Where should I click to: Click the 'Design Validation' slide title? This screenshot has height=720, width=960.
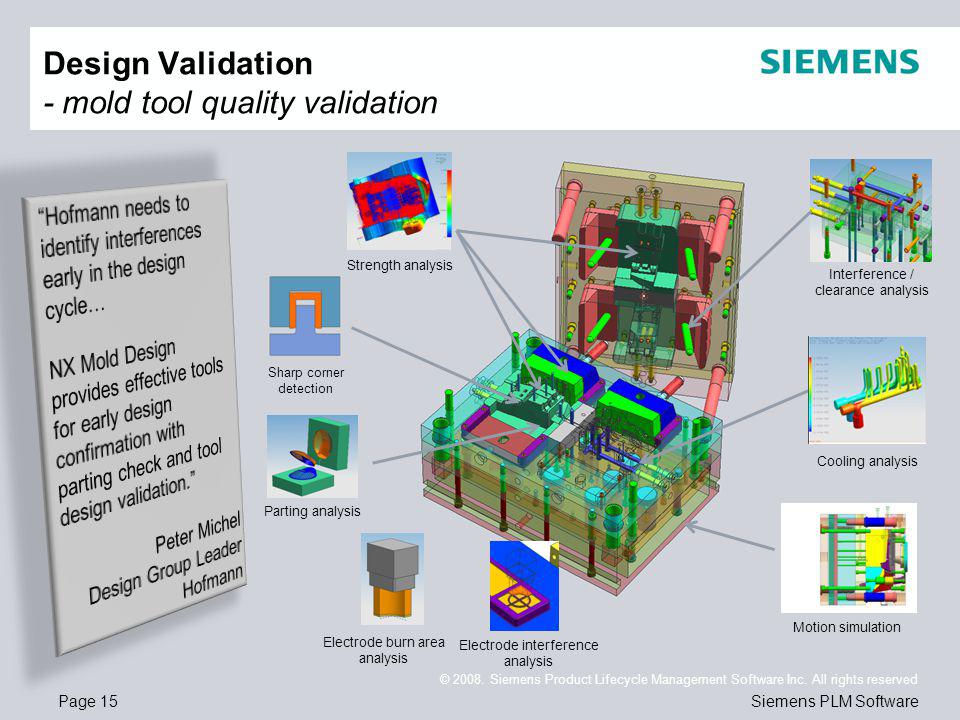click(x=178, y=63)
